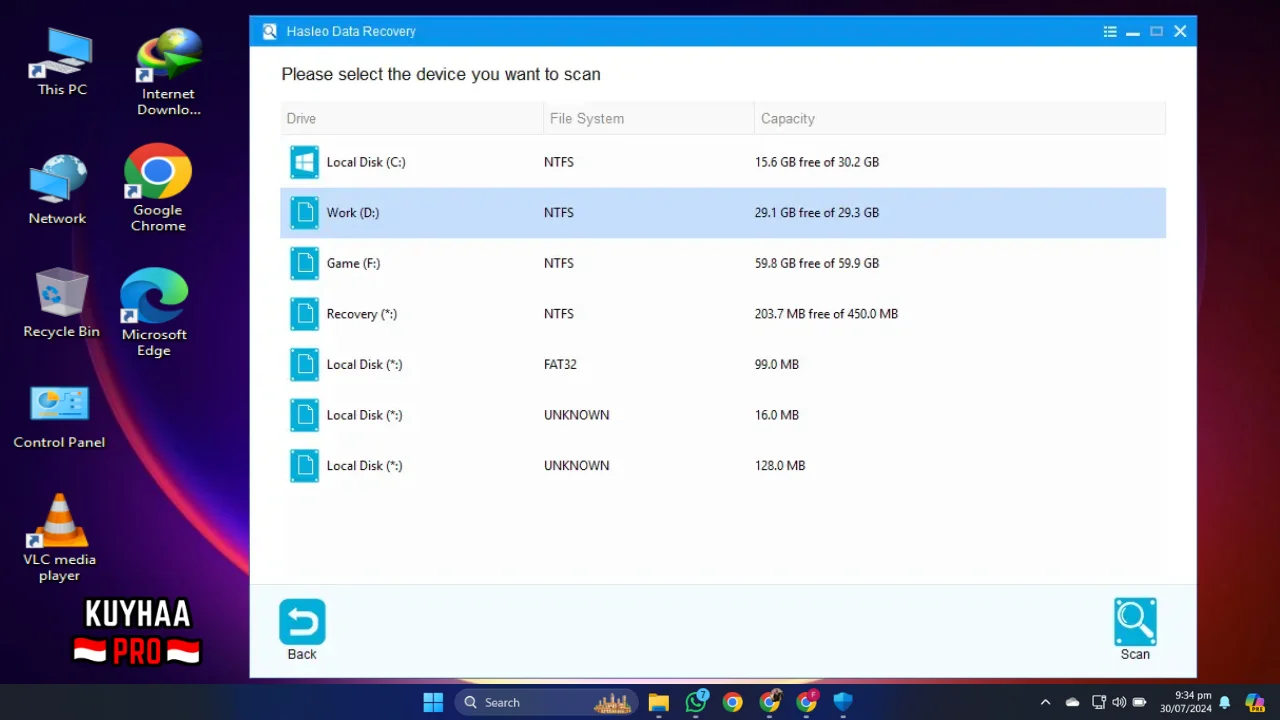Close the Hasleo Data Recovery window
The image size is (1280, 720).
point(1180,32)
